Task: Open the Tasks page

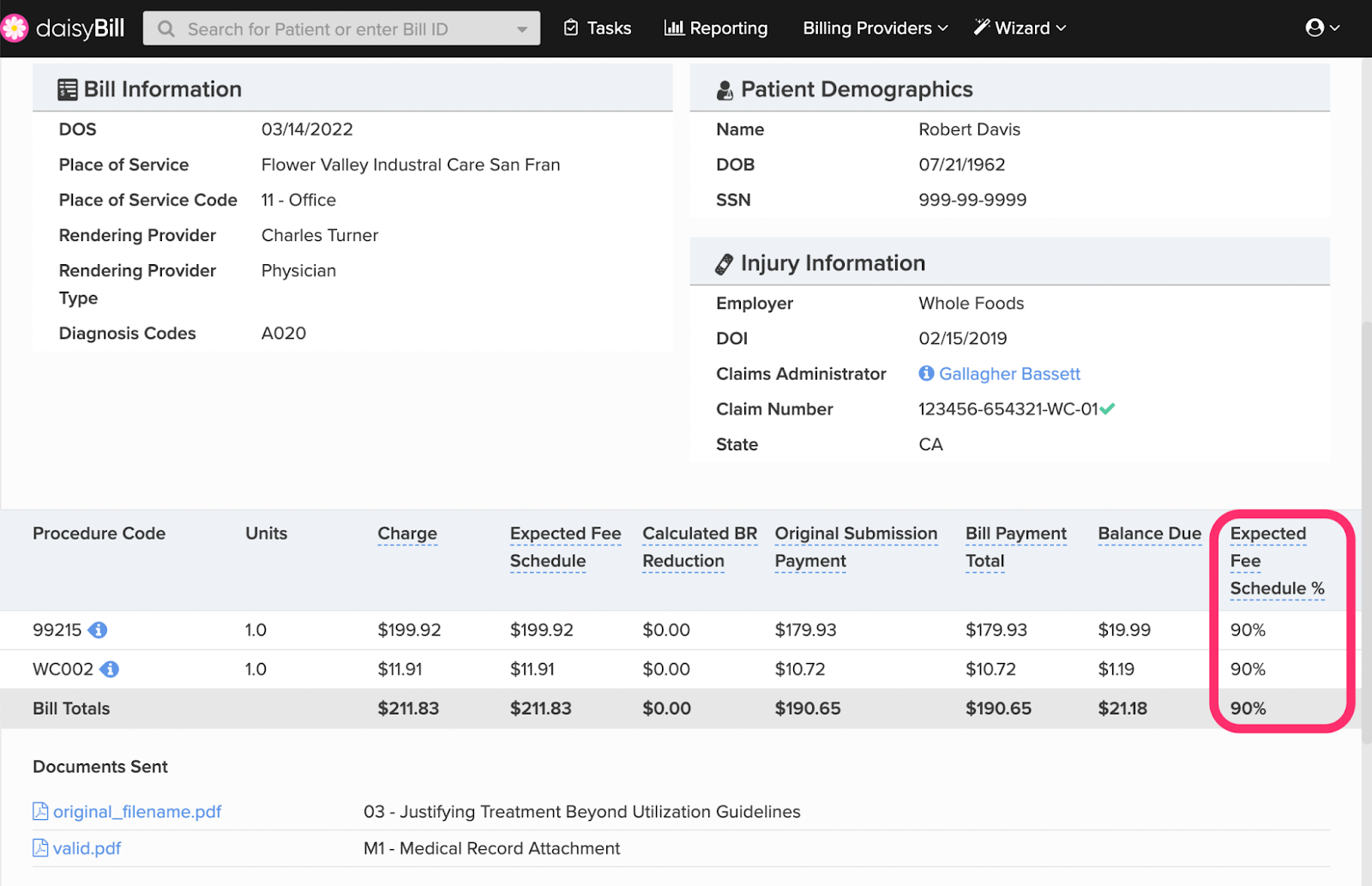Action: point(597,28)
